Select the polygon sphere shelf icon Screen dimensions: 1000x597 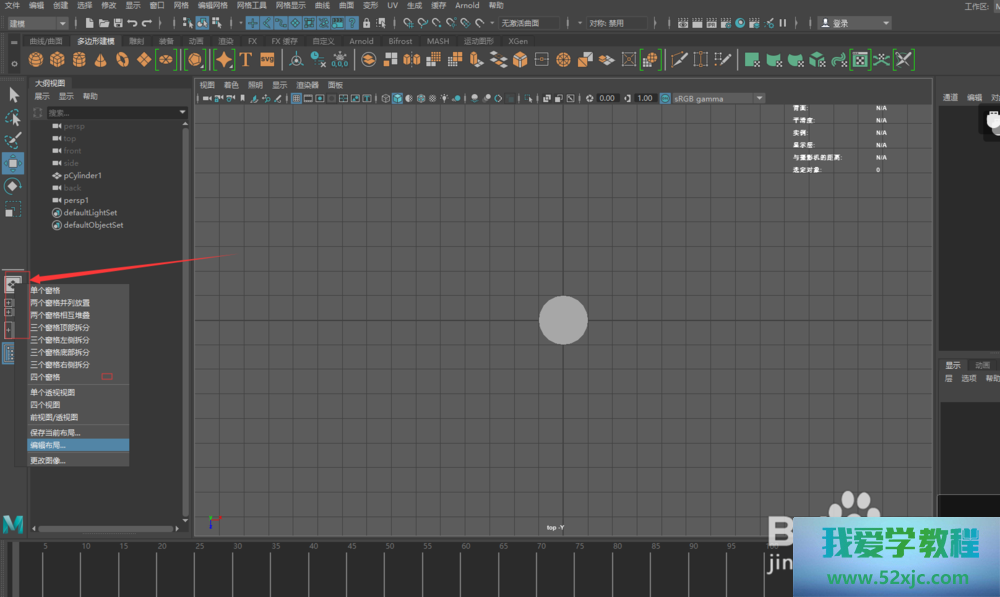coord(36,60)
